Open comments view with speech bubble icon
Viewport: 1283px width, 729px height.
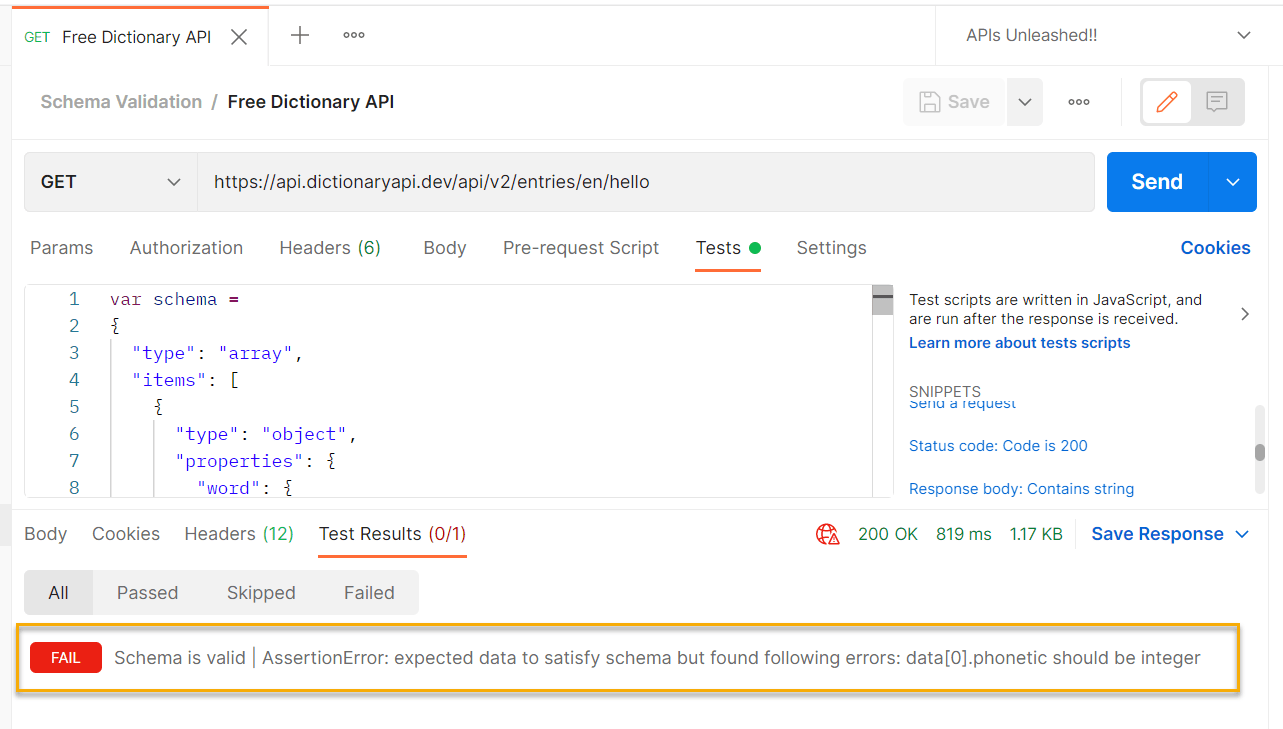[1217, 102]
